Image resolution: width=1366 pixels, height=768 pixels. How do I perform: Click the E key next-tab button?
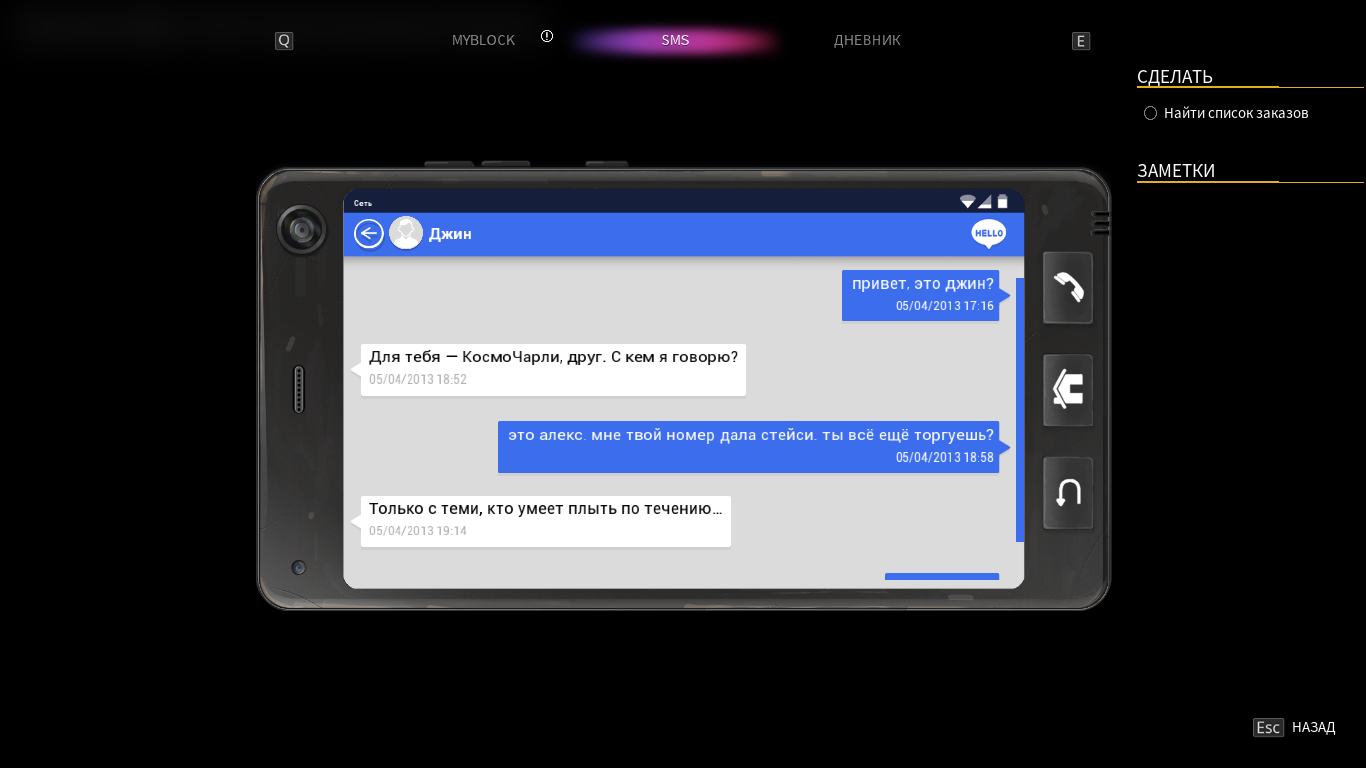(x=1080, y=41)
